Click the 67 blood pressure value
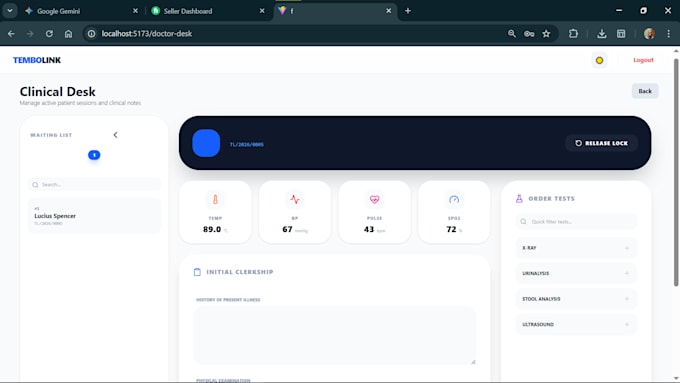This screenshot has height=383, width=680. [x=287, y=229]
